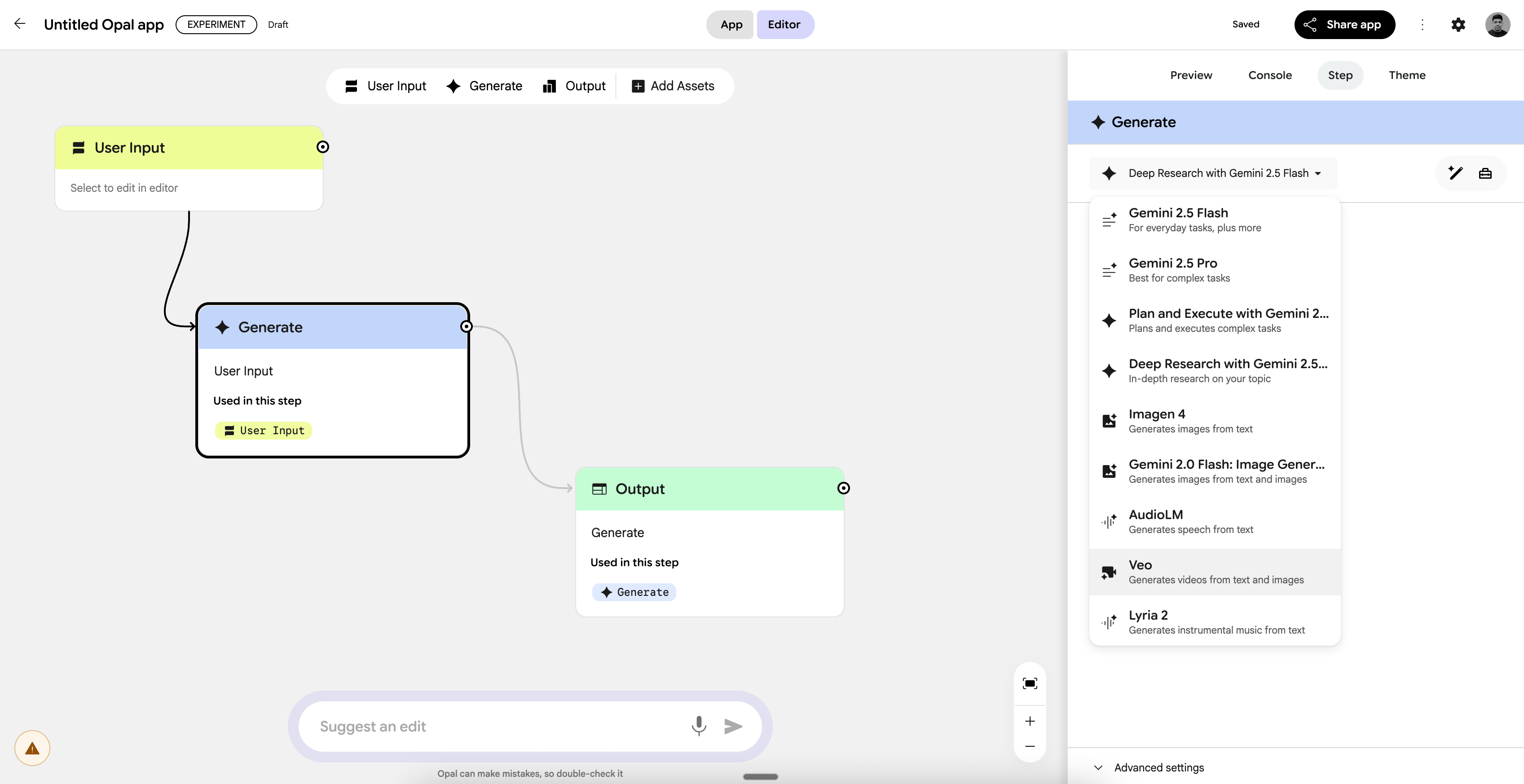This screenshot has width=1524, height=784.
Task: Click the Add Assets button
Action: (x=673, y=86)
